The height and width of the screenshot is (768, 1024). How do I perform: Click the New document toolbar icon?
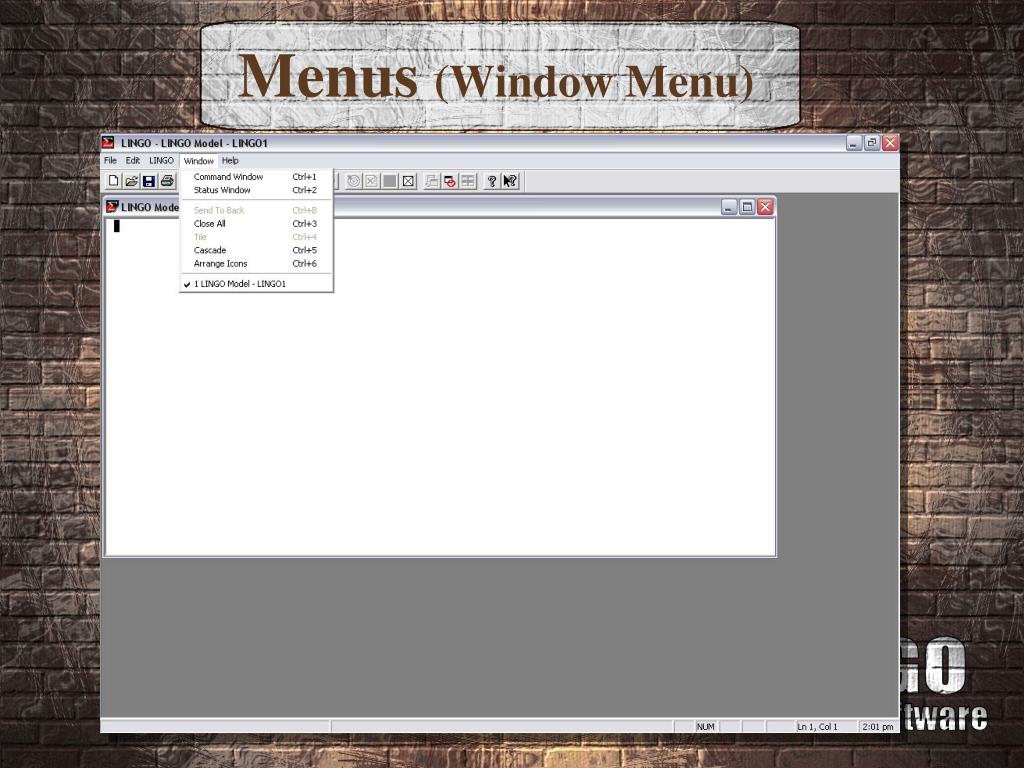pyautogui.click(x=114, y=181)
